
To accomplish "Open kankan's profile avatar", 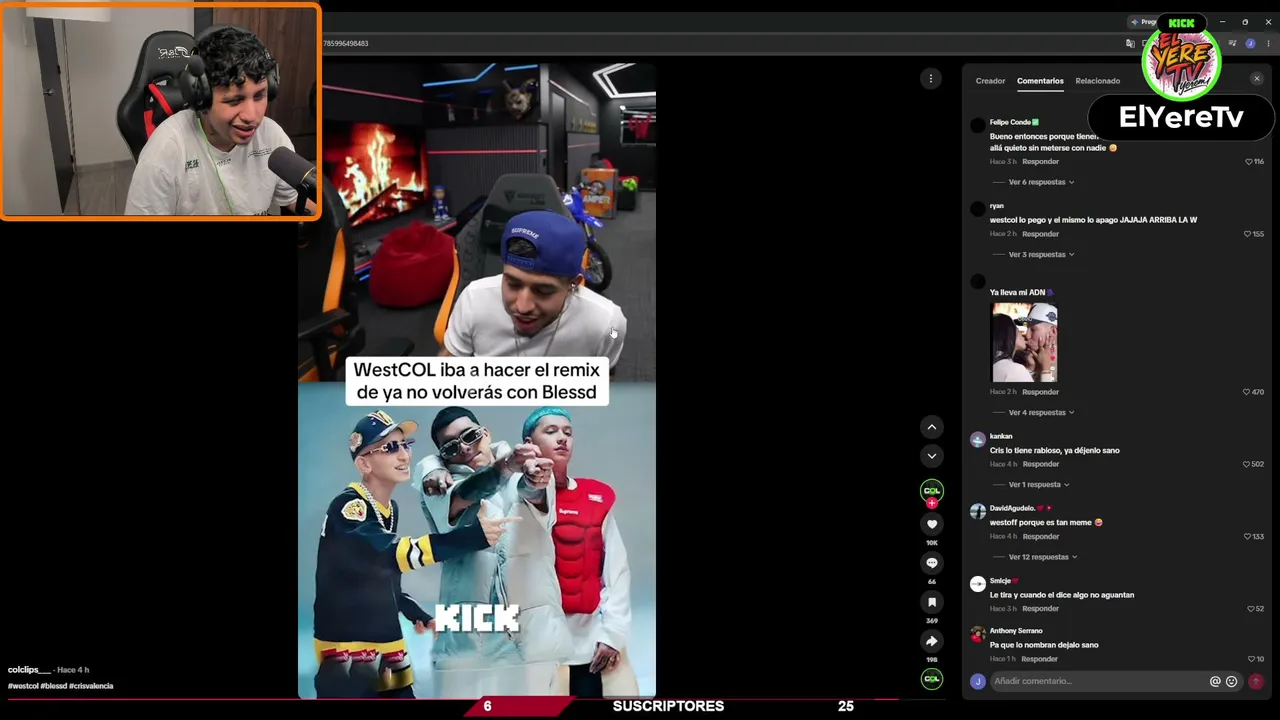I will pos(978,439).
